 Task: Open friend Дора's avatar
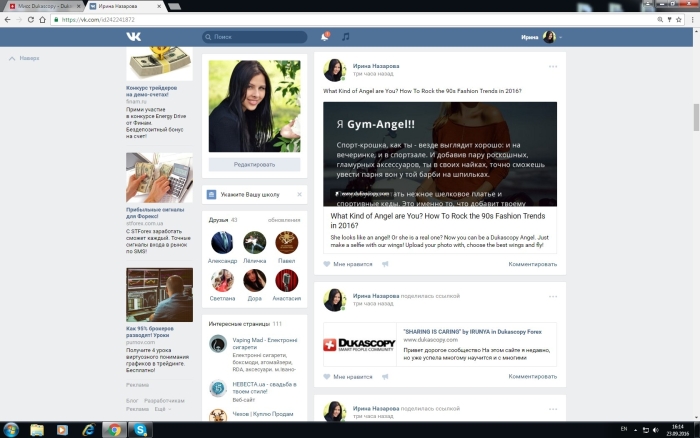pyautogui.click(x=254, y=280)
